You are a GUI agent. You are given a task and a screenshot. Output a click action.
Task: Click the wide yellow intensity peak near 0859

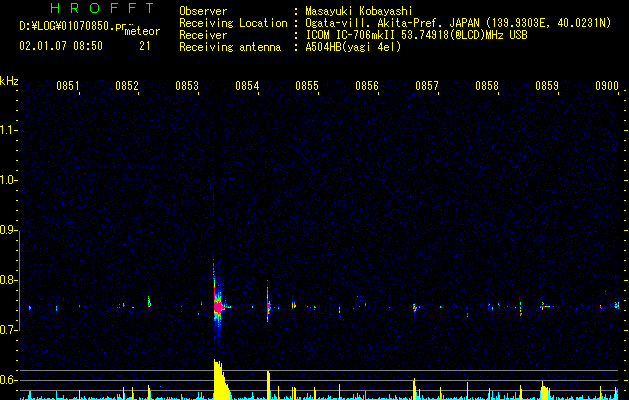[x=546, y=391]
